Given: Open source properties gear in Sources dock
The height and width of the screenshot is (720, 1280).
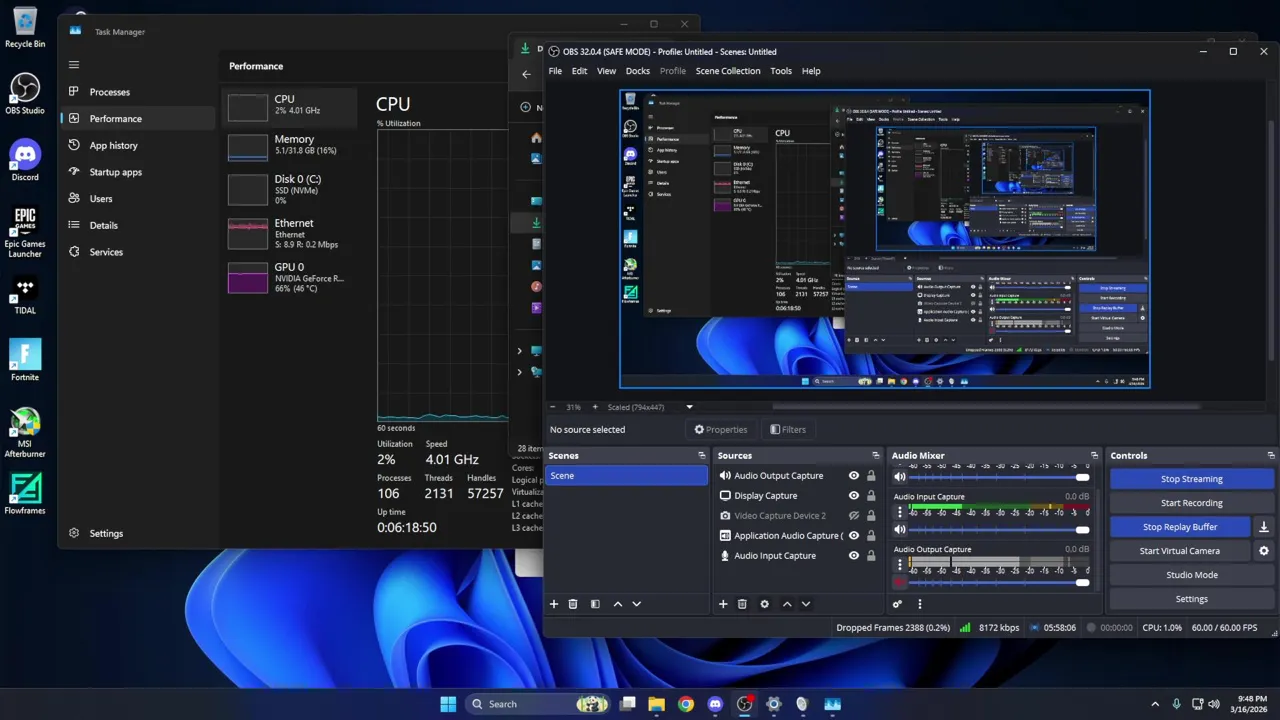Looking at the screenshot, I should point(765,604).
